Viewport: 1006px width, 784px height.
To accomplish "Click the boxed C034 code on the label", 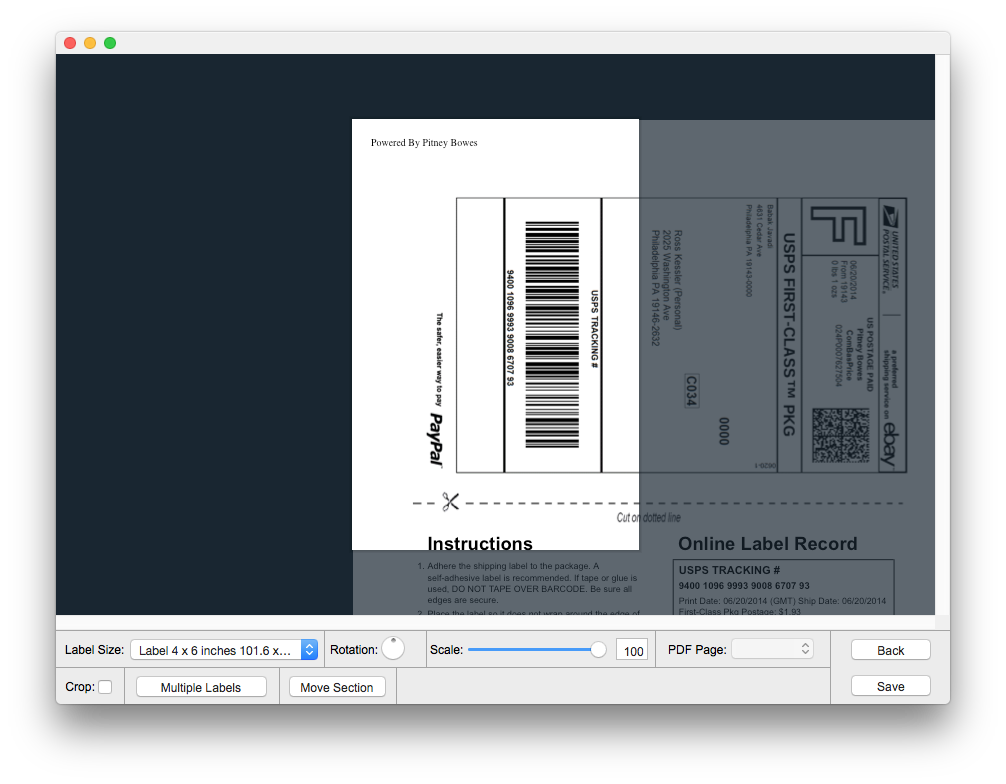I will [x=690, y=391].
